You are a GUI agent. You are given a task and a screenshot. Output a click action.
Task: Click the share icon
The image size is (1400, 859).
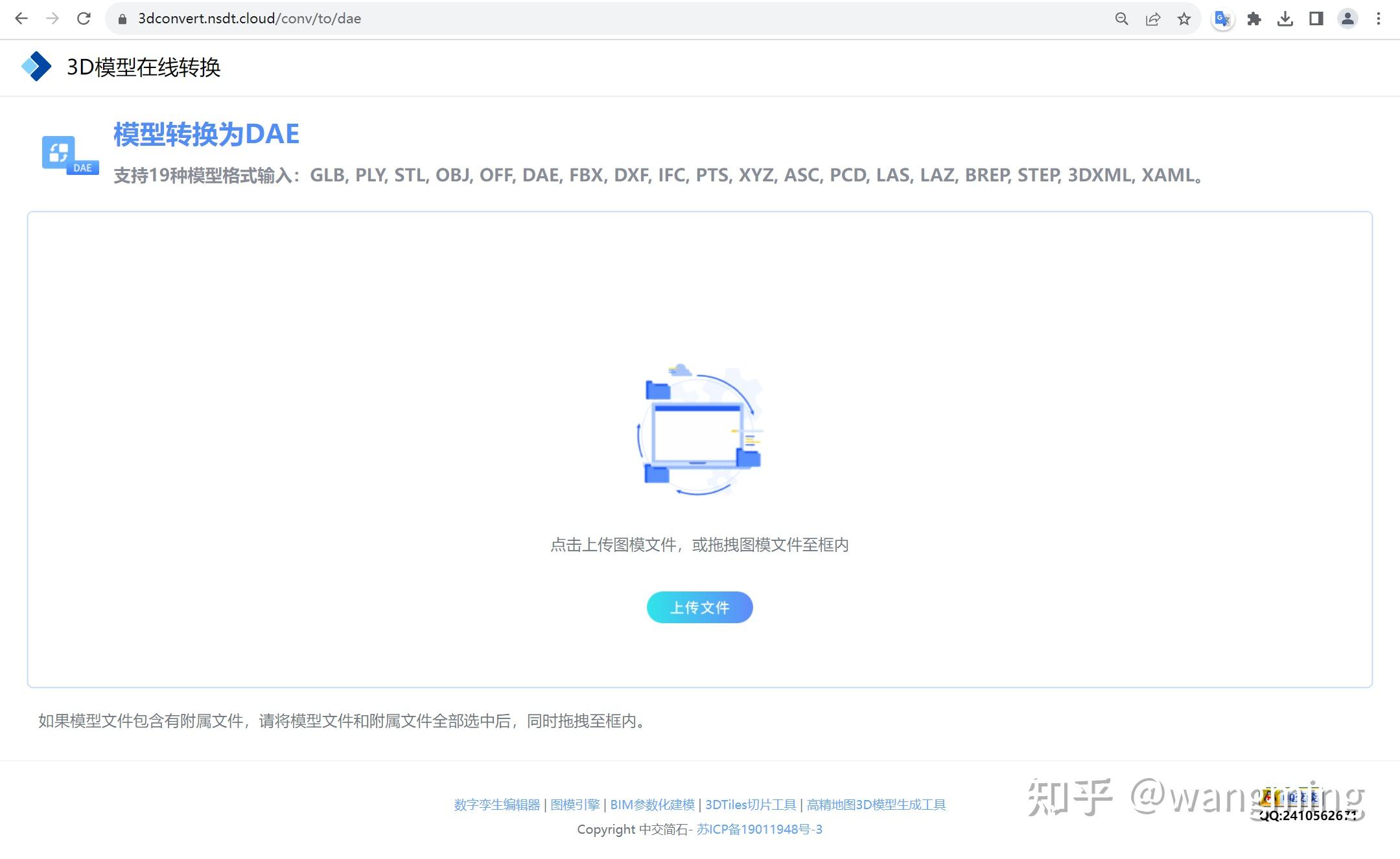tap(1152, 19)
